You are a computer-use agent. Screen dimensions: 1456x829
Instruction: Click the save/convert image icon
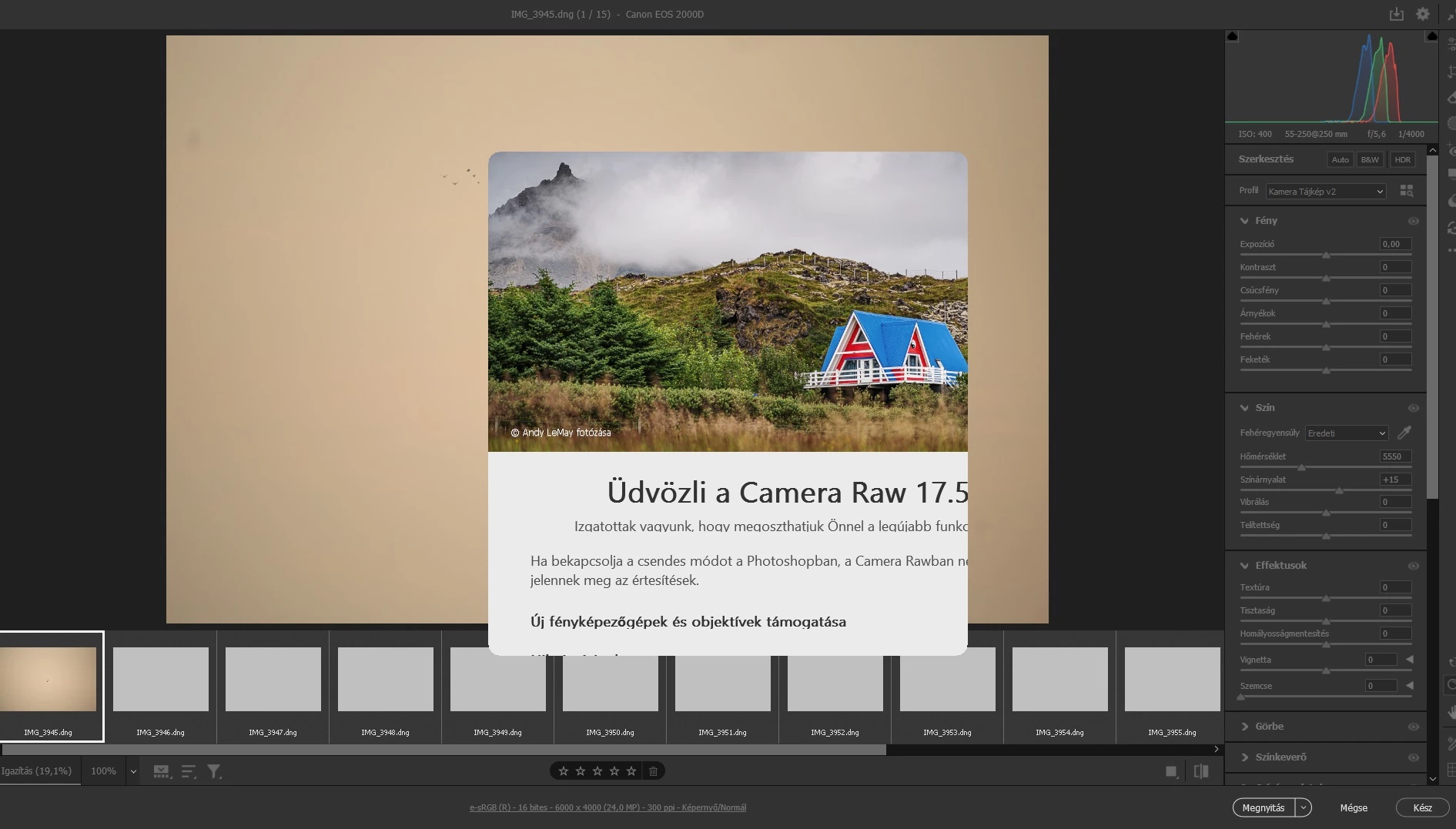pyautogui.click(x=1396, y=14)
